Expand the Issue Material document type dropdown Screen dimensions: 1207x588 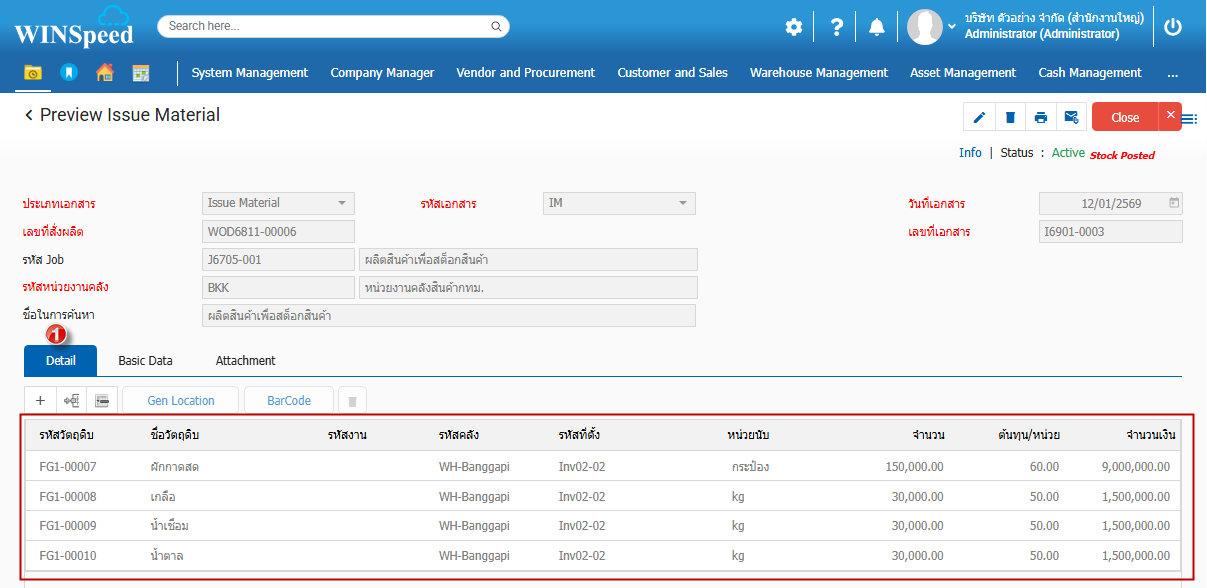tap(342, 203)
